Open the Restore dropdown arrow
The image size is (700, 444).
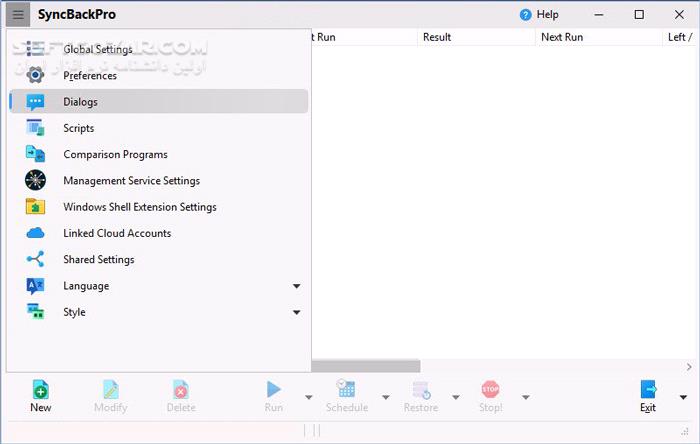[x=456, y=397]
